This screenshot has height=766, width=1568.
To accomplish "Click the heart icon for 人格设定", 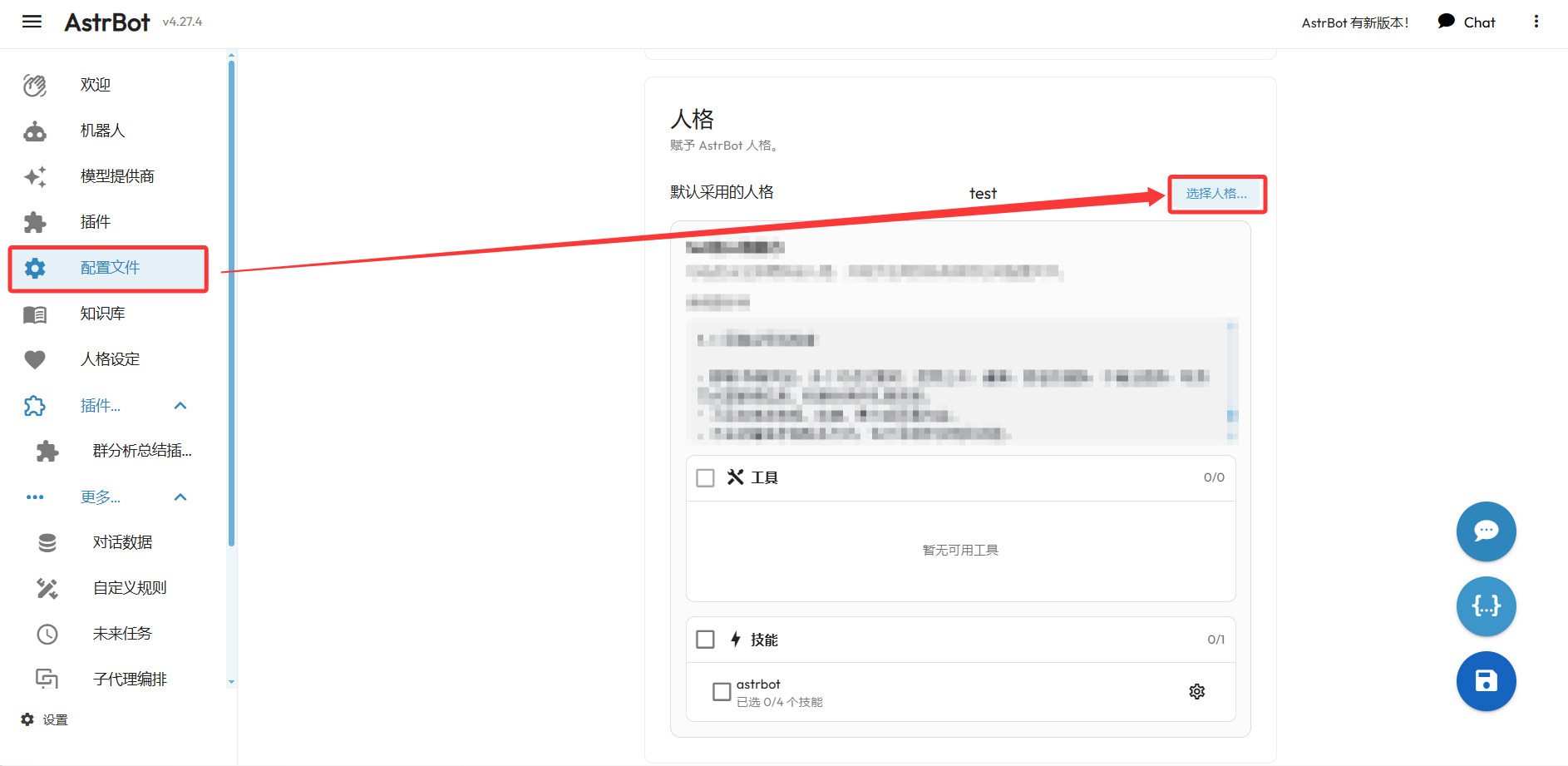I will (x=35, y=359).
